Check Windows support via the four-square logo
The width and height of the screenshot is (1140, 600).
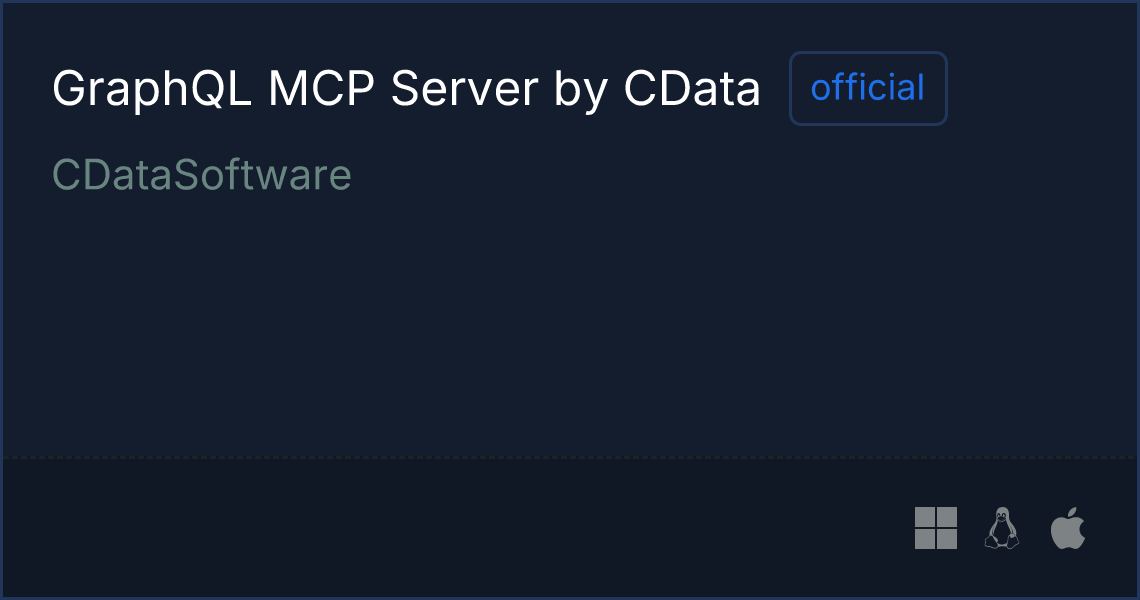pos(936,528)
